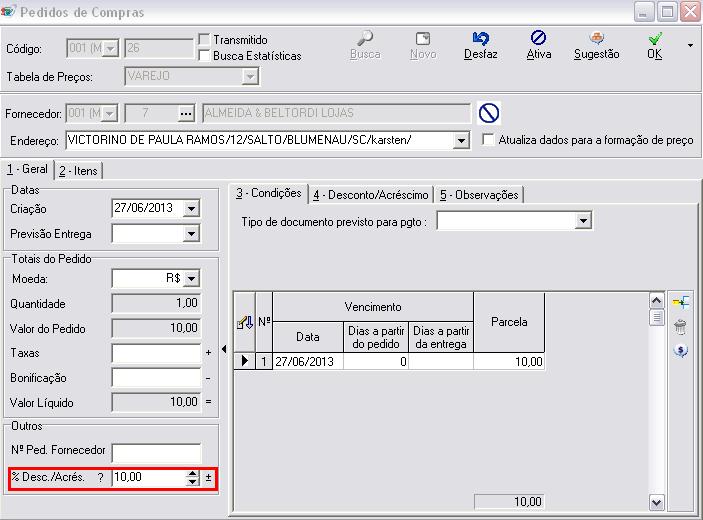Switch to the 2 - Itens tab
The width and height of the screenshot is (703, 520).
[x=78, y=171]
